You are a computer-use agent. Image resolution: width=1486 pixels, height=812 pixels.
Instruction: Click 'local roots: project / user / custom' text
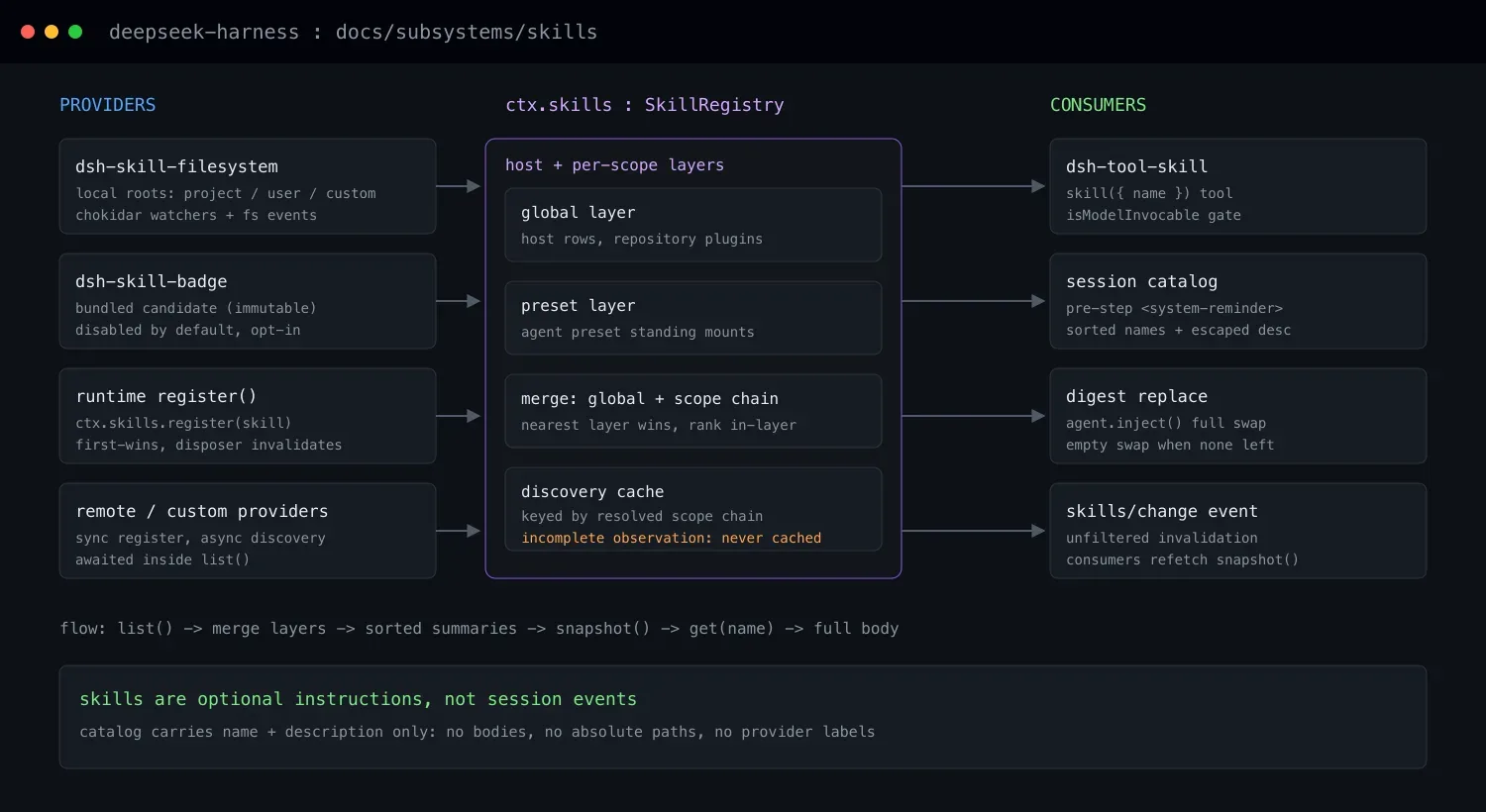(226, 193)
